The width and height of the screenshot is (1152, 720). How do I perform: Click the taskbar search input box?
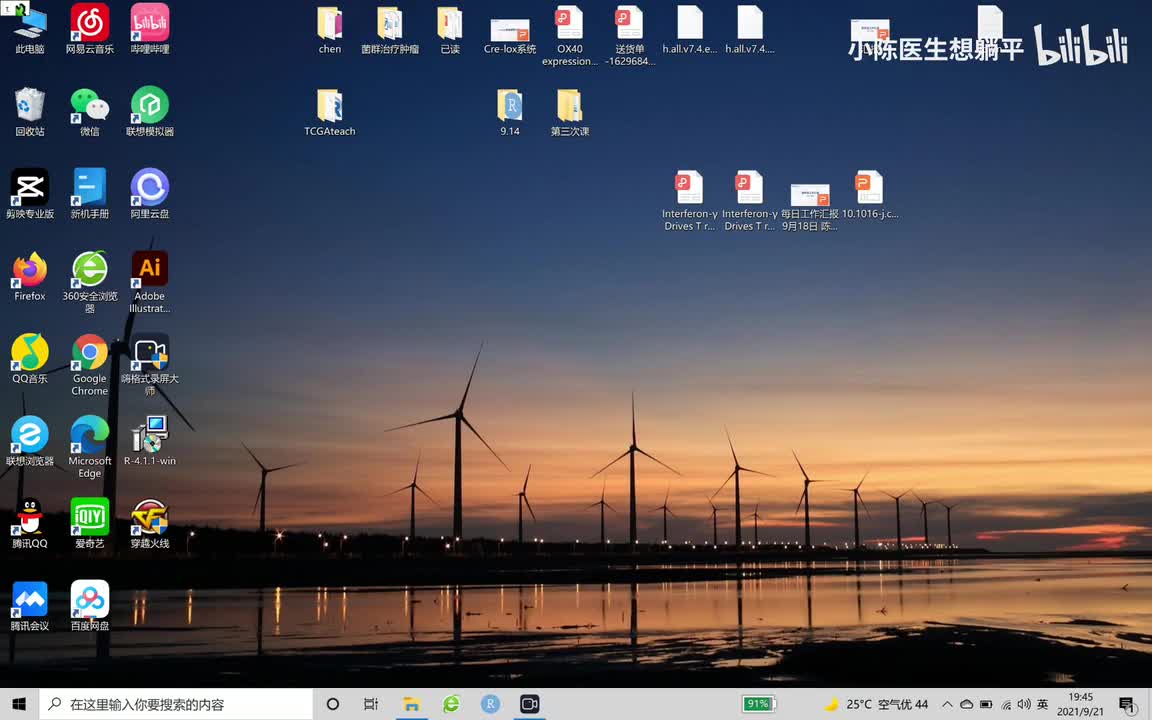click(180, 704)
